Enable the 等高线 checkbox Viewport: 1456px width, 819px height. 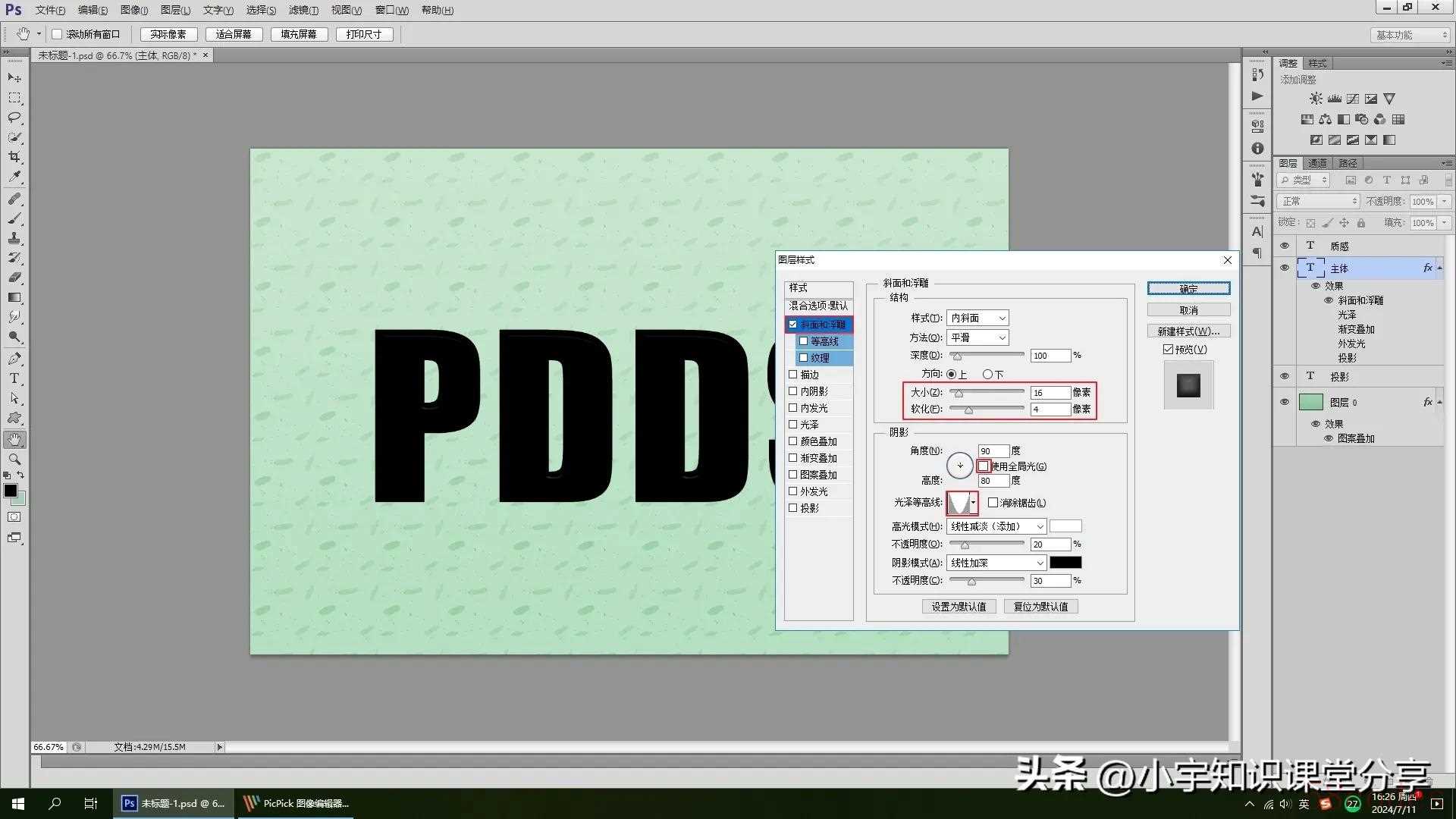tap(804, 341)
